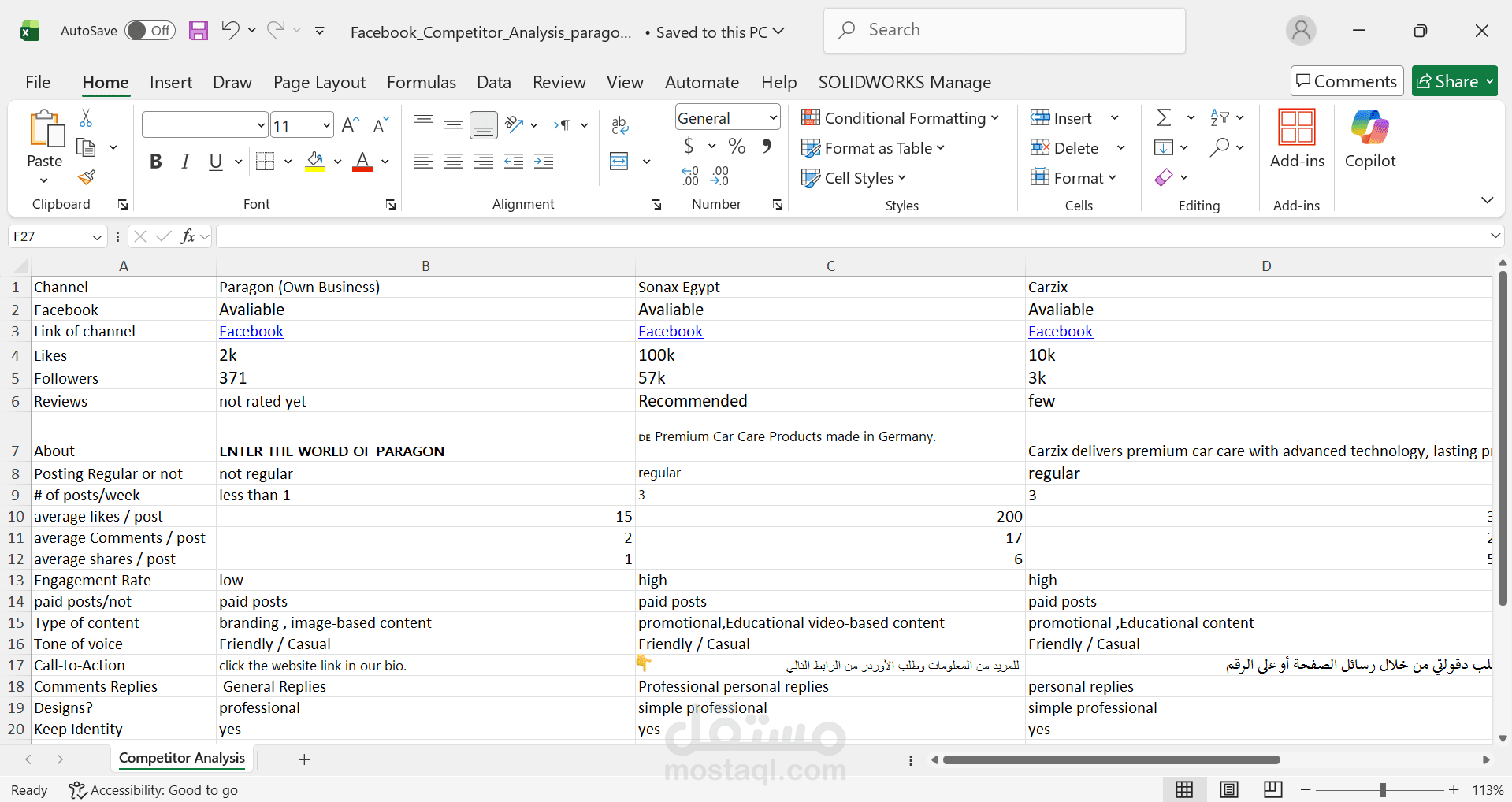Add a new sheet with plus button
1512x802 pixels.
[304, 759]
